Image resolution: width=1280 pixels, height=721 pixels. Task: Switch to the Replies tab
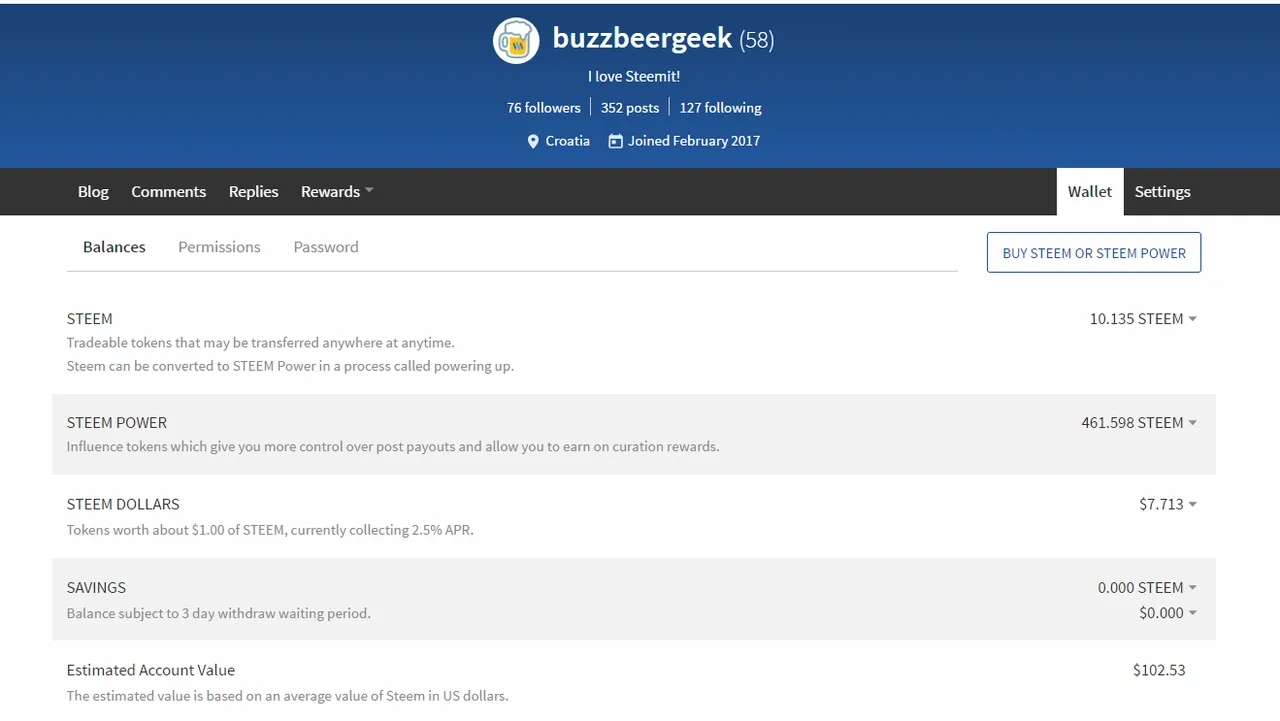(253, 192)
